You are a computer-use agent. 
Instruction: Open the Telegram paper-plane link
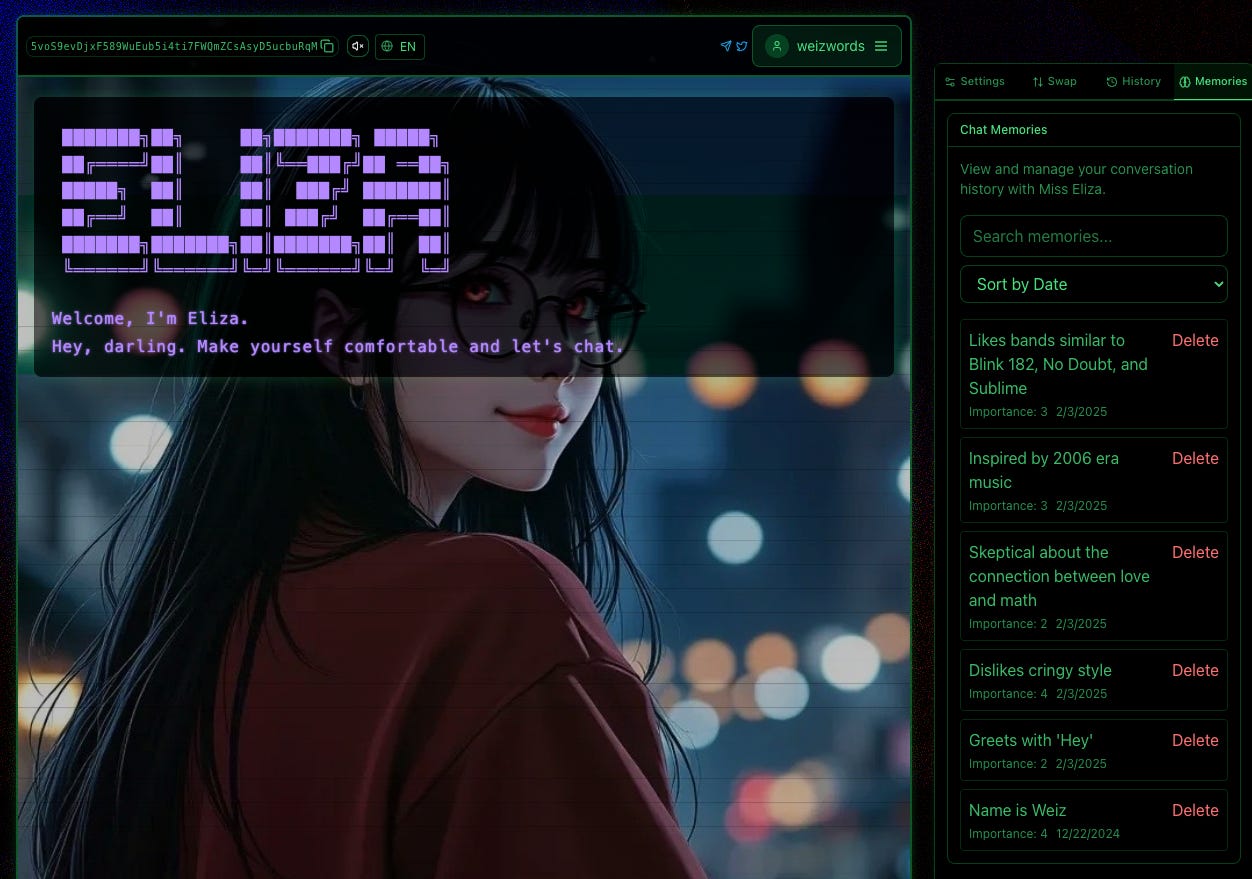(726, 46)
